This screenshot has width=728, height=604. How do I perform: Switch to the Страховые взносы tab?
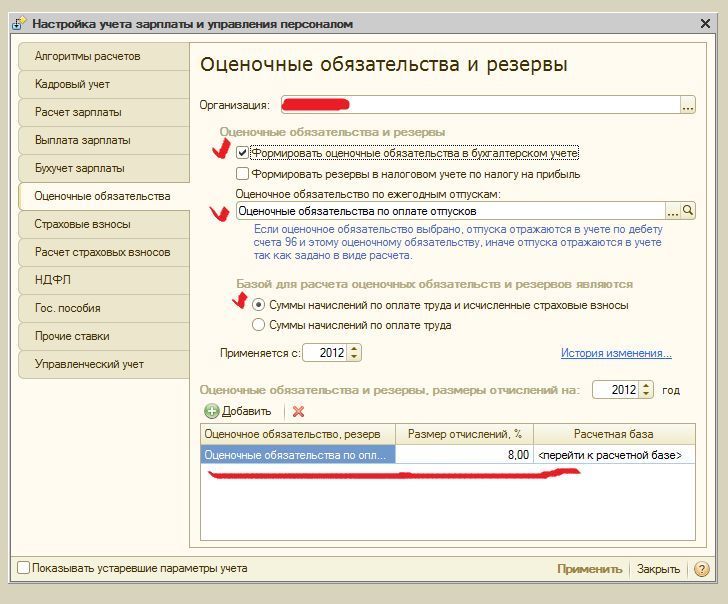[x=82, y=224]
